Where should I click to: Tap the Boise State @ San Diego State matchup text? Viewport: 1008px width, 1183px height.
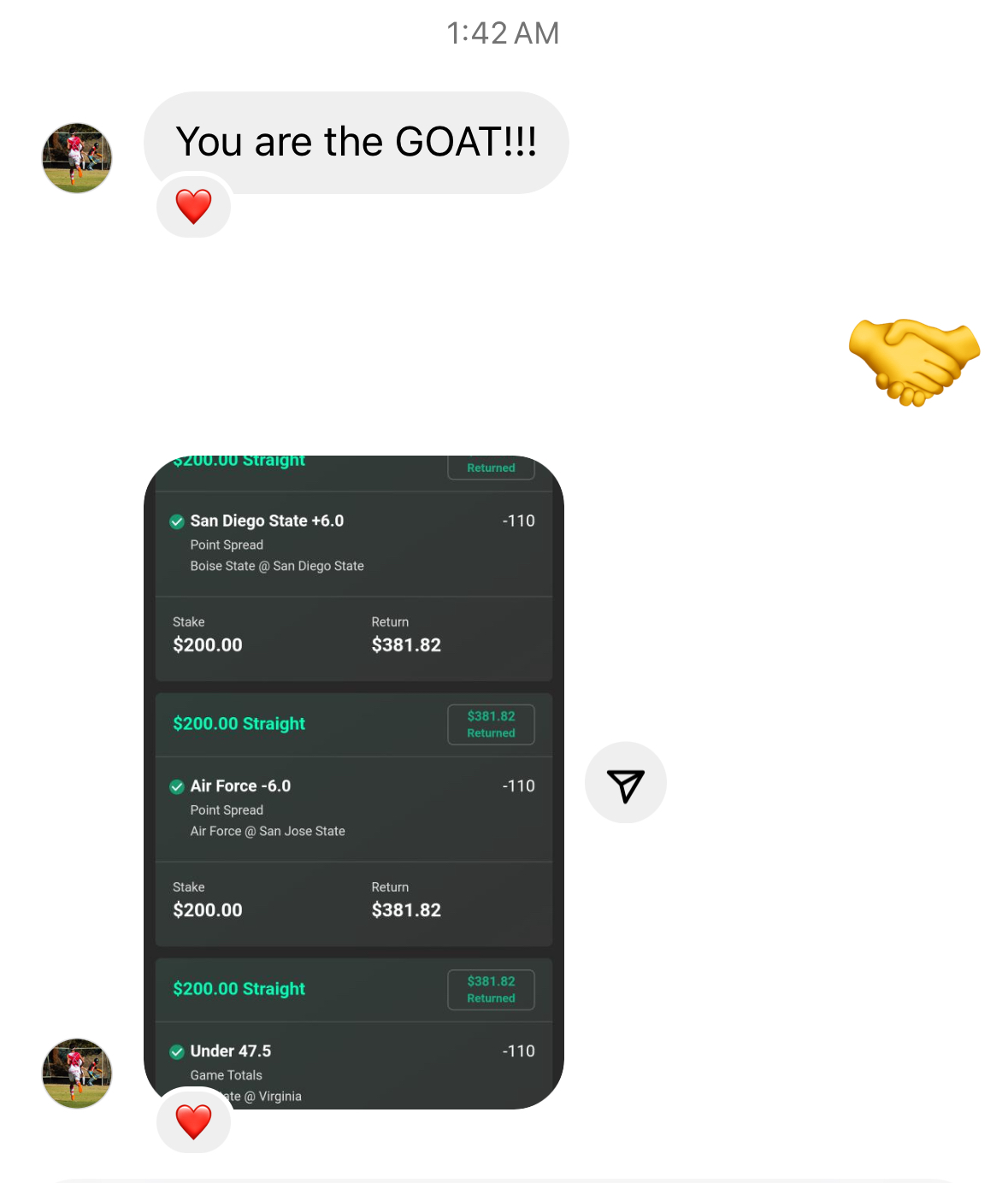pyautogui.click(x=277, y=566)
